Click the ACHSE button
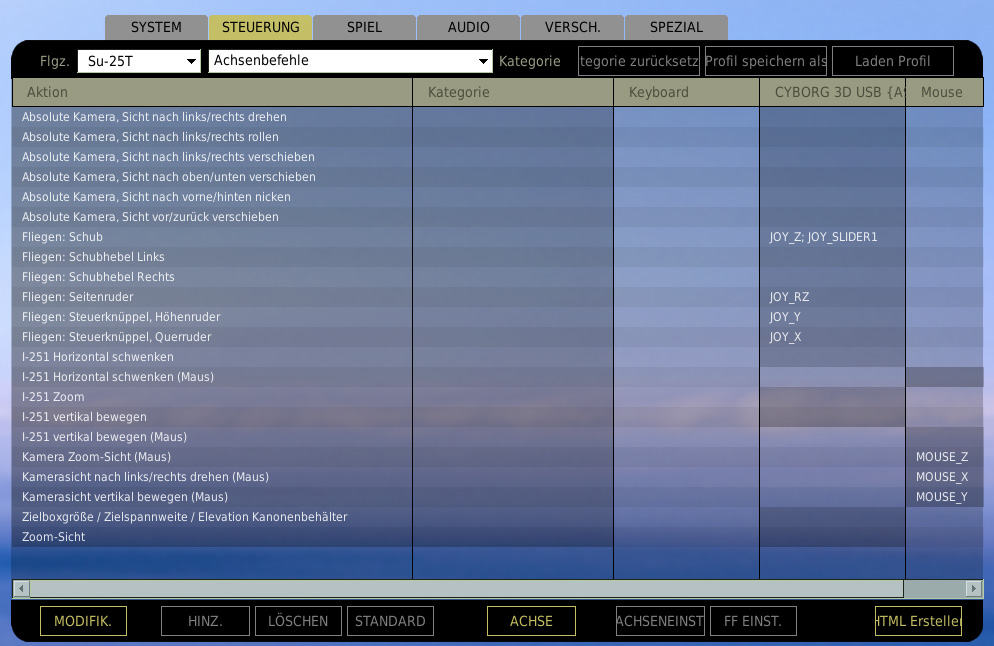Screen dimensions: 994x646 point(531,621)
